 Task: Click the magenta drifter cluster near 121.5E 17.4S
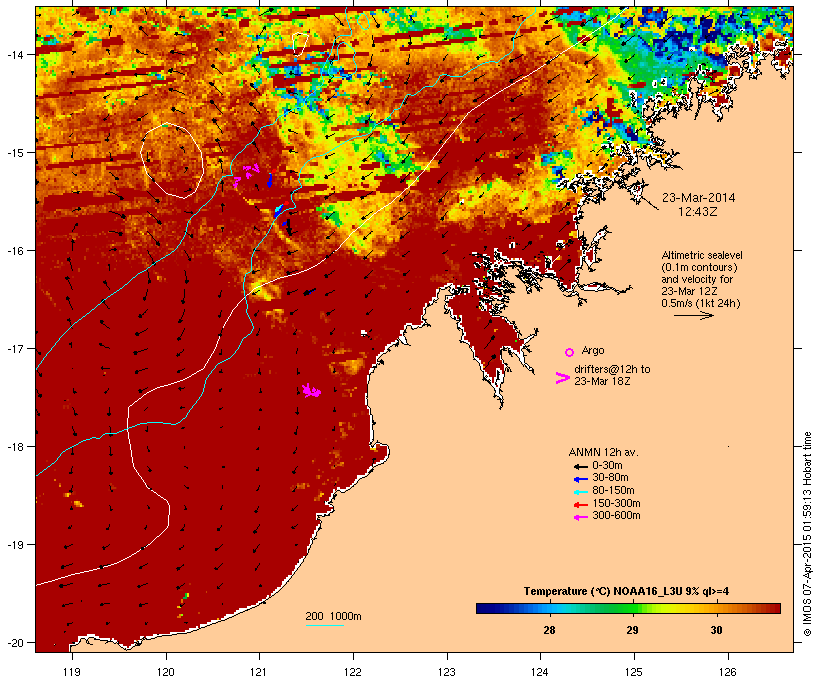click(x=311, y=391)
